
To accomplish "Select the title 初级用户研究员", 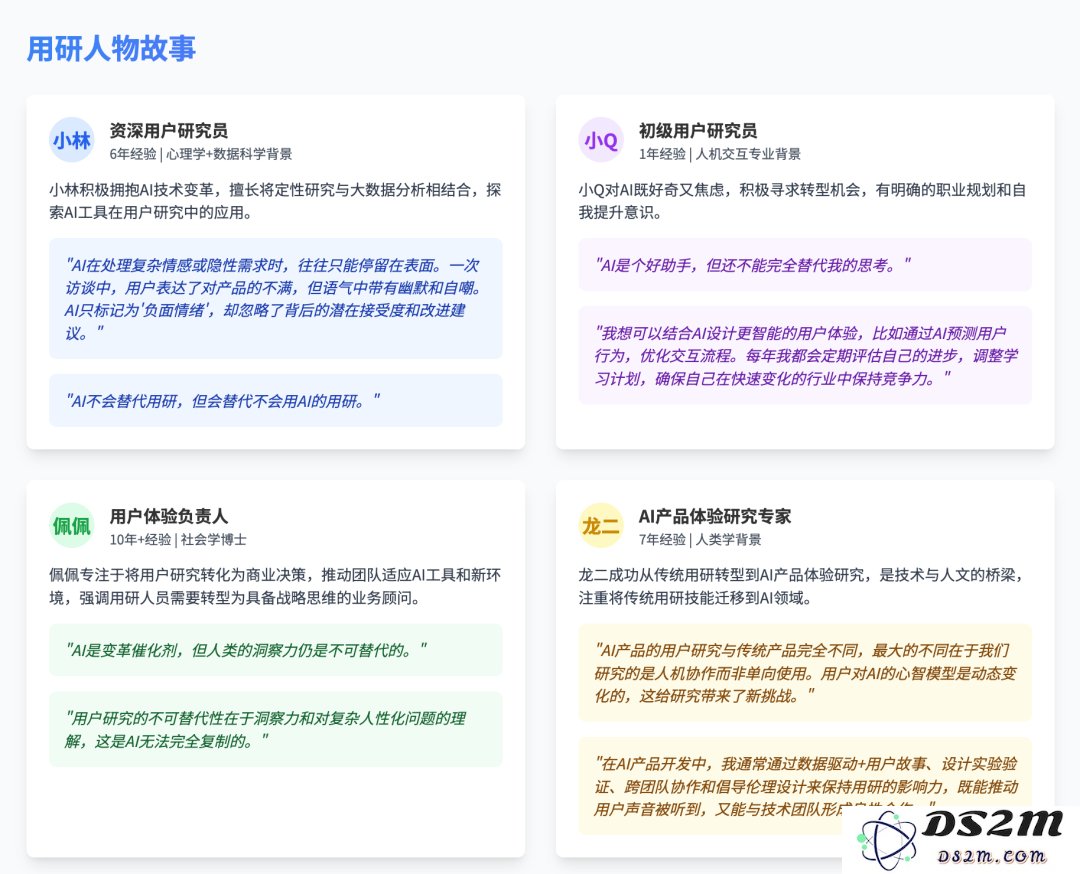I will 698,130.
